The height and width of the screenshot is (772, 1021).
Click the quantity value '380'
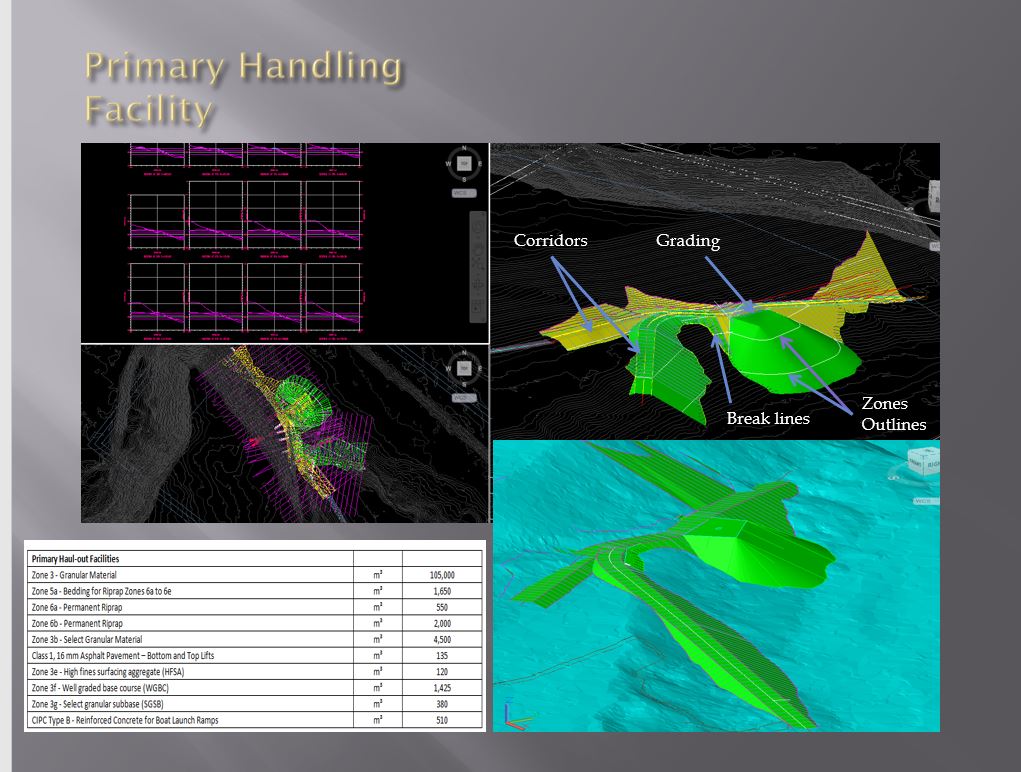pyautogui.click(x=442, y=704)
